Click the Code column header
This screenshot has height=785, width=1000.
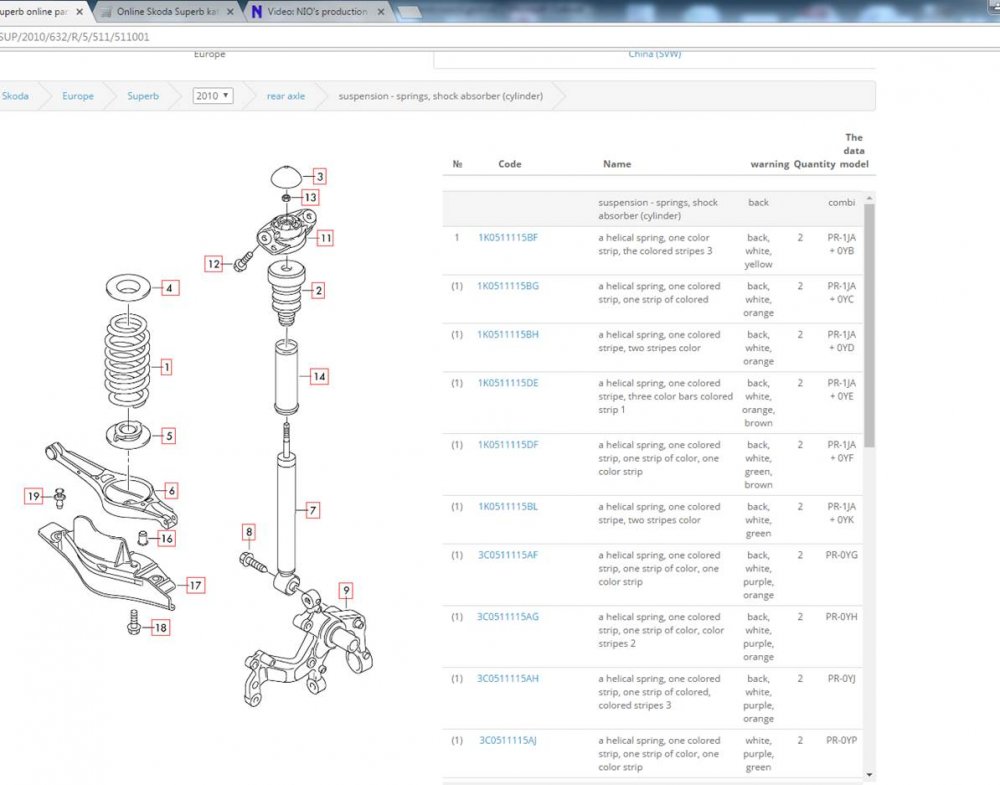pyautogui.click(x=510, y=164)
